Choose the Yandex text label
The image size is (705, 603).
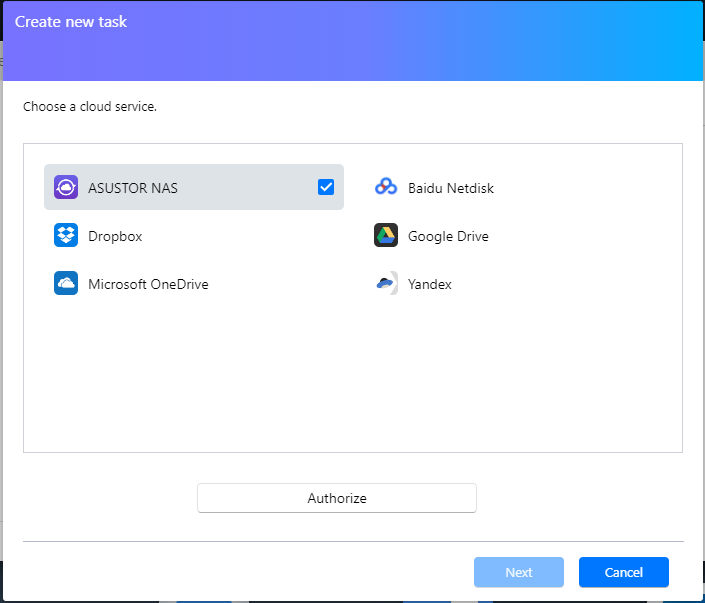pyautogui.click(x=430, y=284)
